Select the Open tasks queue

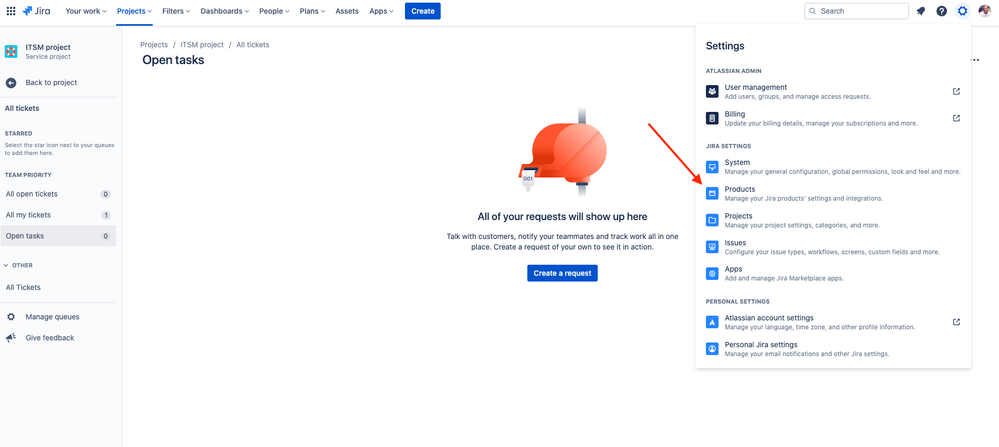click(58, 236)
